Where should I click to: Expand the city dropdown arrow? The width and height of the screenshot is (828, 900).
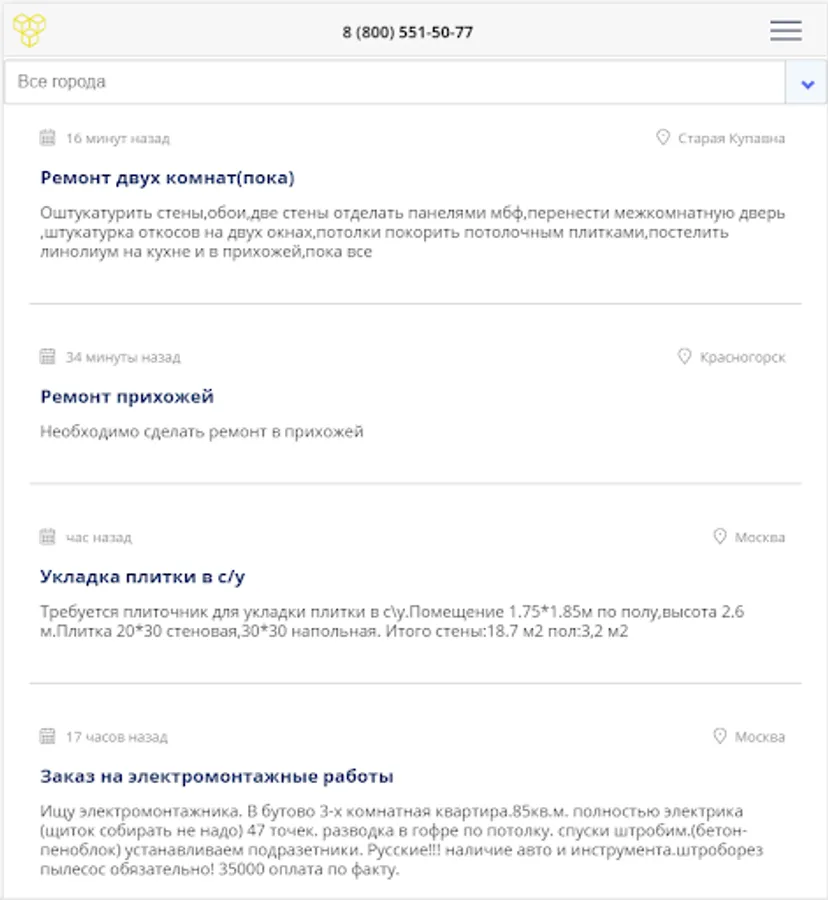pos(806,83)
